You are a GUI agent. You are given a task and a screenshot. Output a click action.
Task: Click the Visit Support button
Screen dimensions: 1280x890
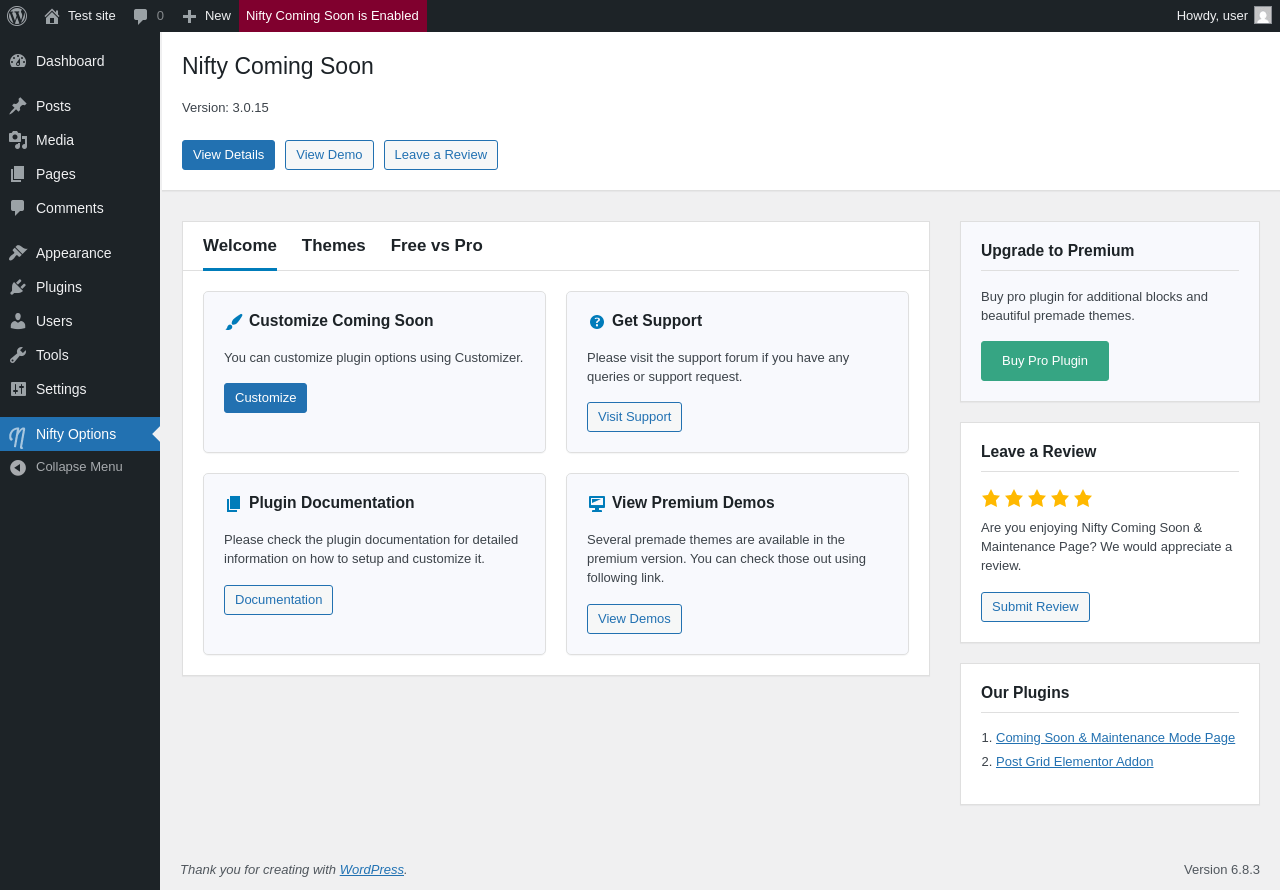(634, 417)
